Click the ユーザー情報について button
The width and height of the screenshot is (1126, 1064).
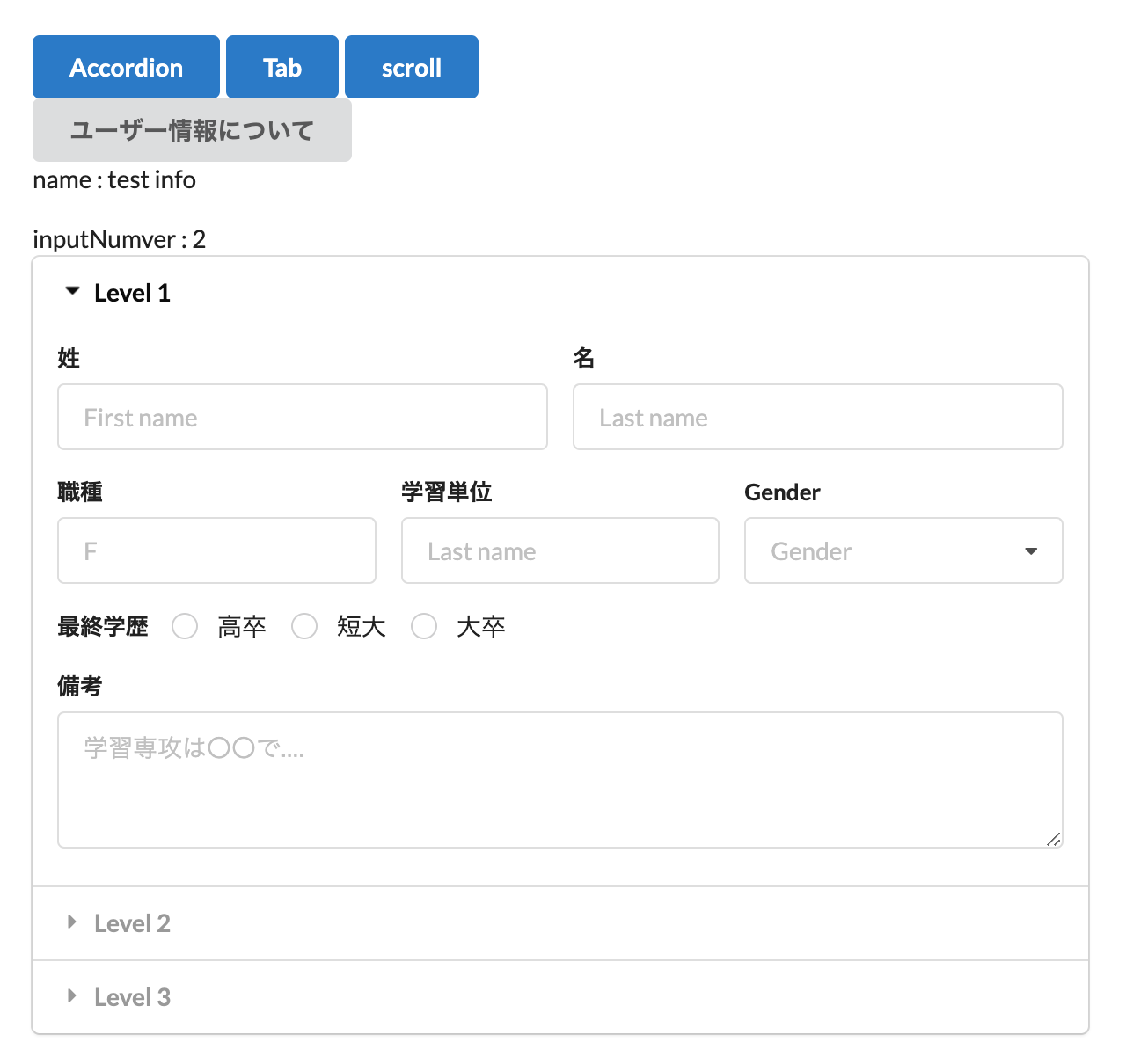192,130
